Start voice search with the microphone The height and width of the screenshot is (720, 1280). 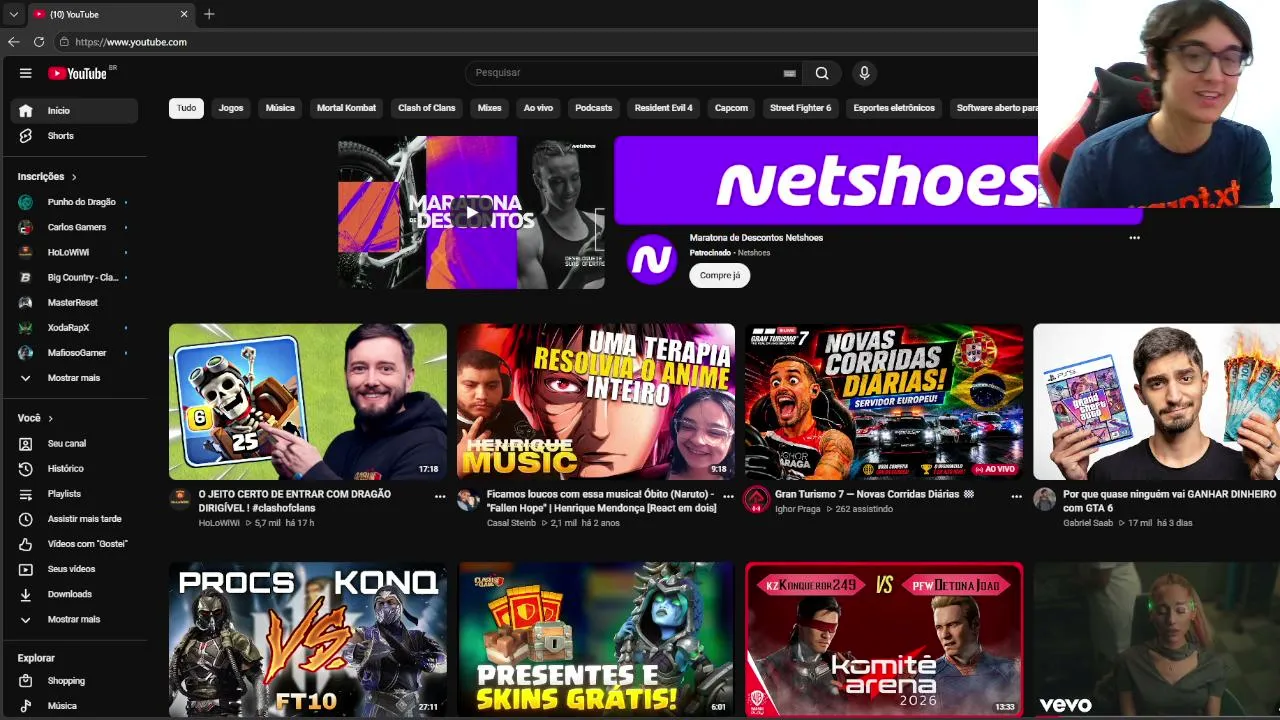865,73
